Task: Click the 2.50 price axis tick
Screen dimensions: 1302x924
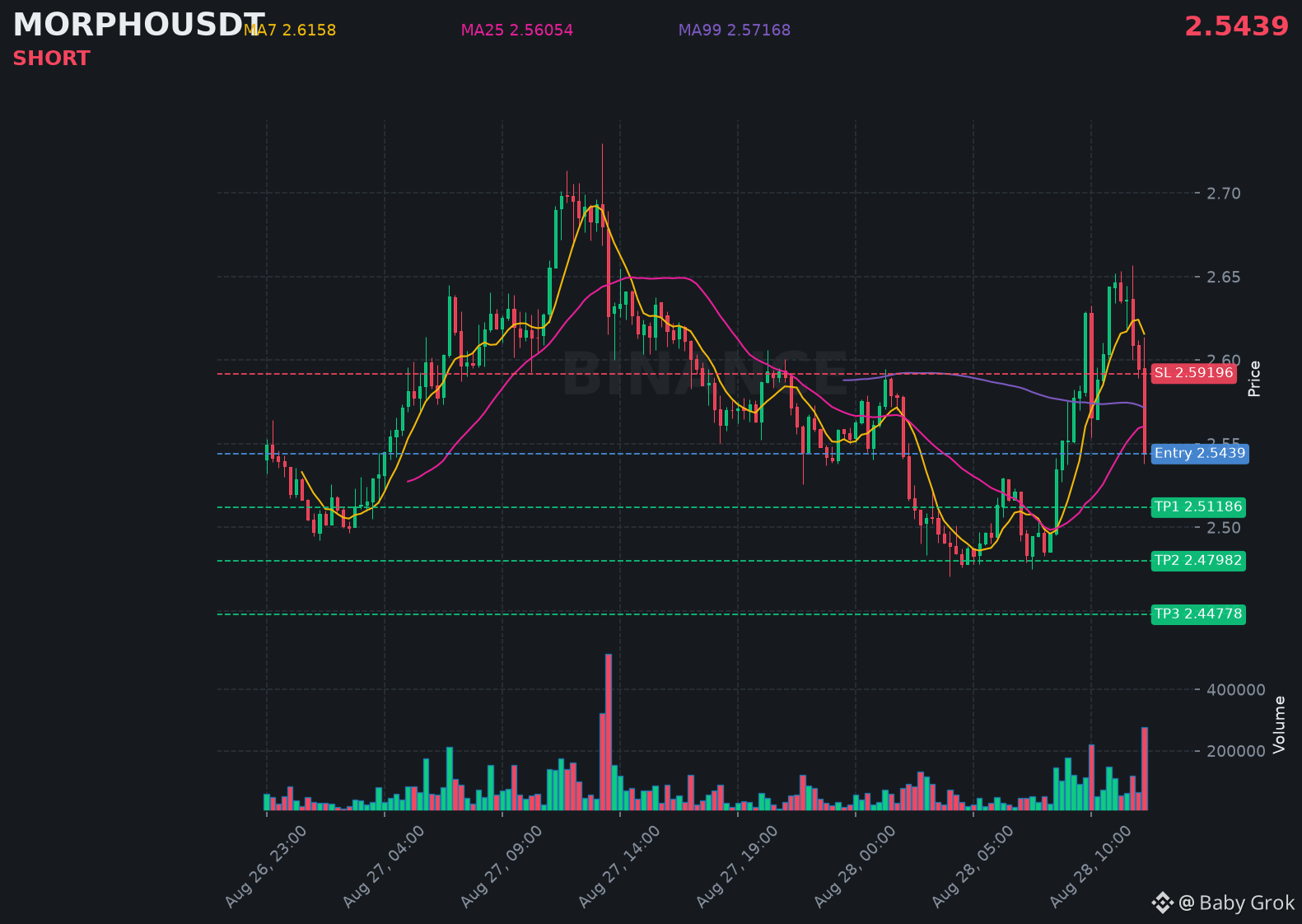Action: [1223, 528]
